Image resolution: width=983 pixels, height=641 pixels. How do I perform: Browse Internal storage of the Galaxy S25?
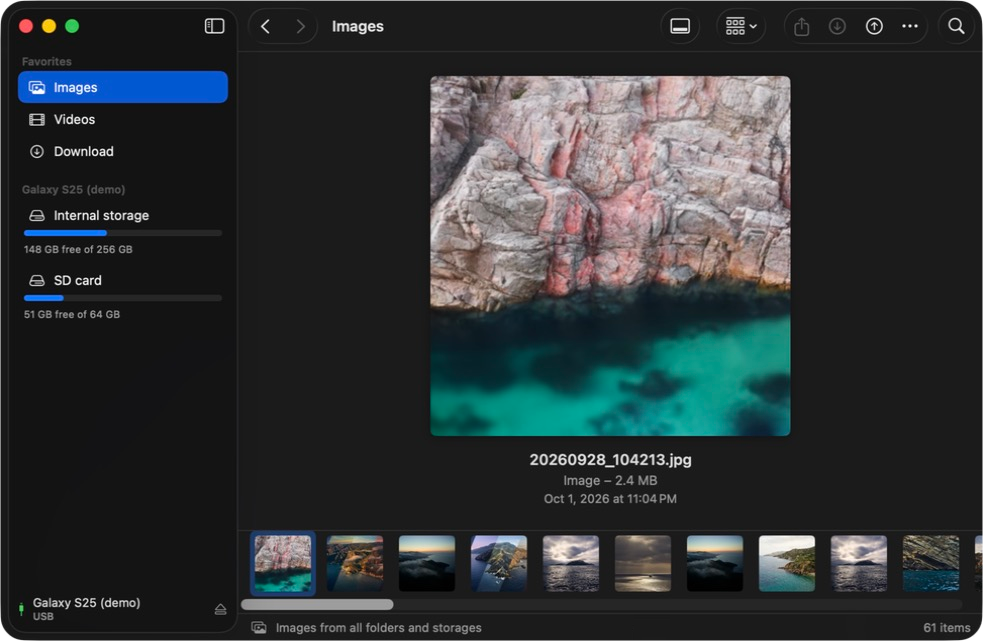point(123,216)
